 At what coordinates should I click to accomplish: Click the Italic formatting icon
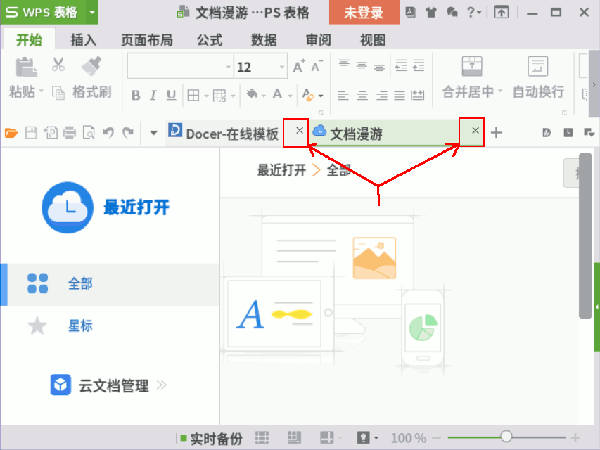tap(153, 96)
